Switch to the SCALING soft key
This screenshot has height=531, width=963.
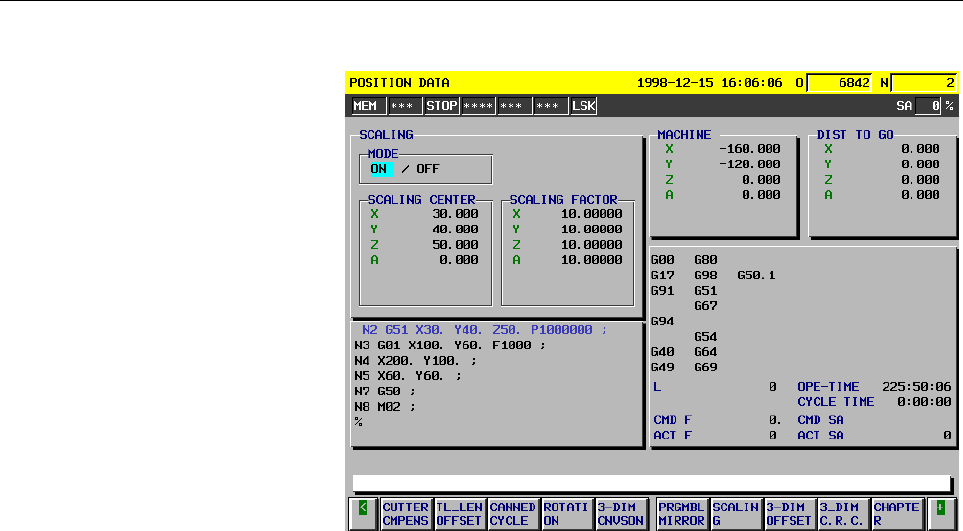pos(735,513)
